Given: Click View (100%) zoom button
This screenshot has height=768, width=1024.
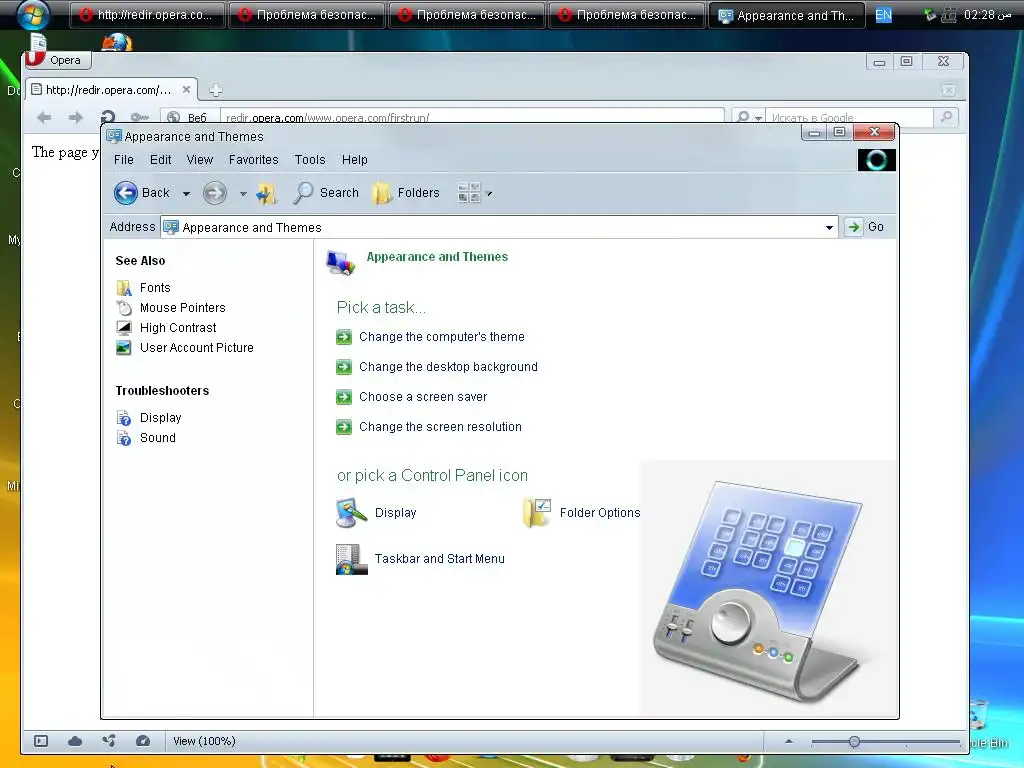Looking at the screenshot, I should (x=204, y=741).
